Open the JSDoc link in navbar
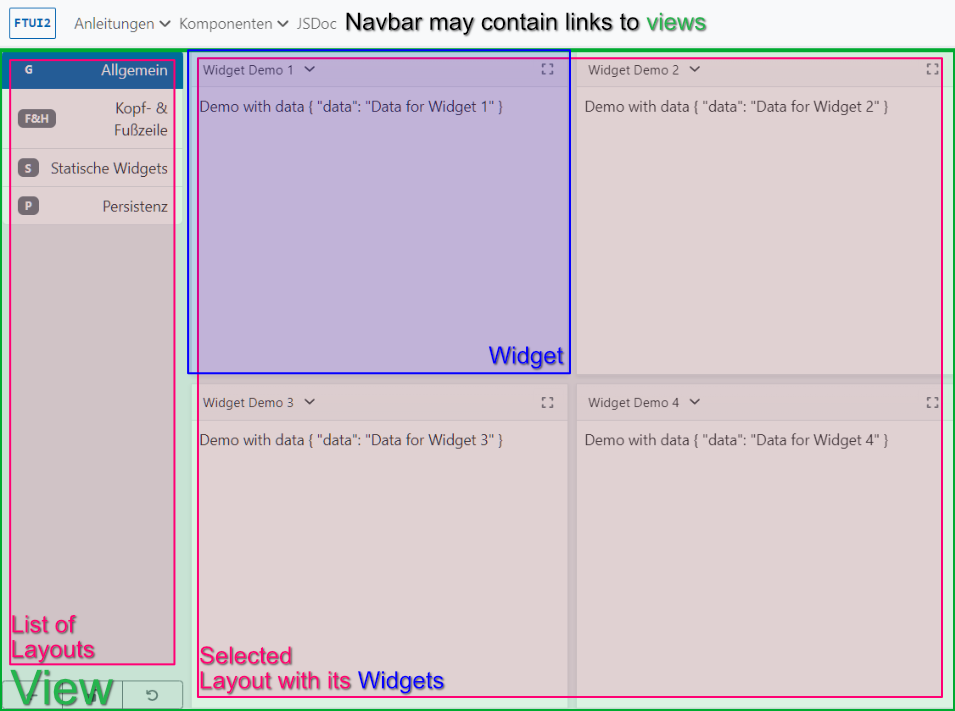955x711 pixels. point(316,23)
